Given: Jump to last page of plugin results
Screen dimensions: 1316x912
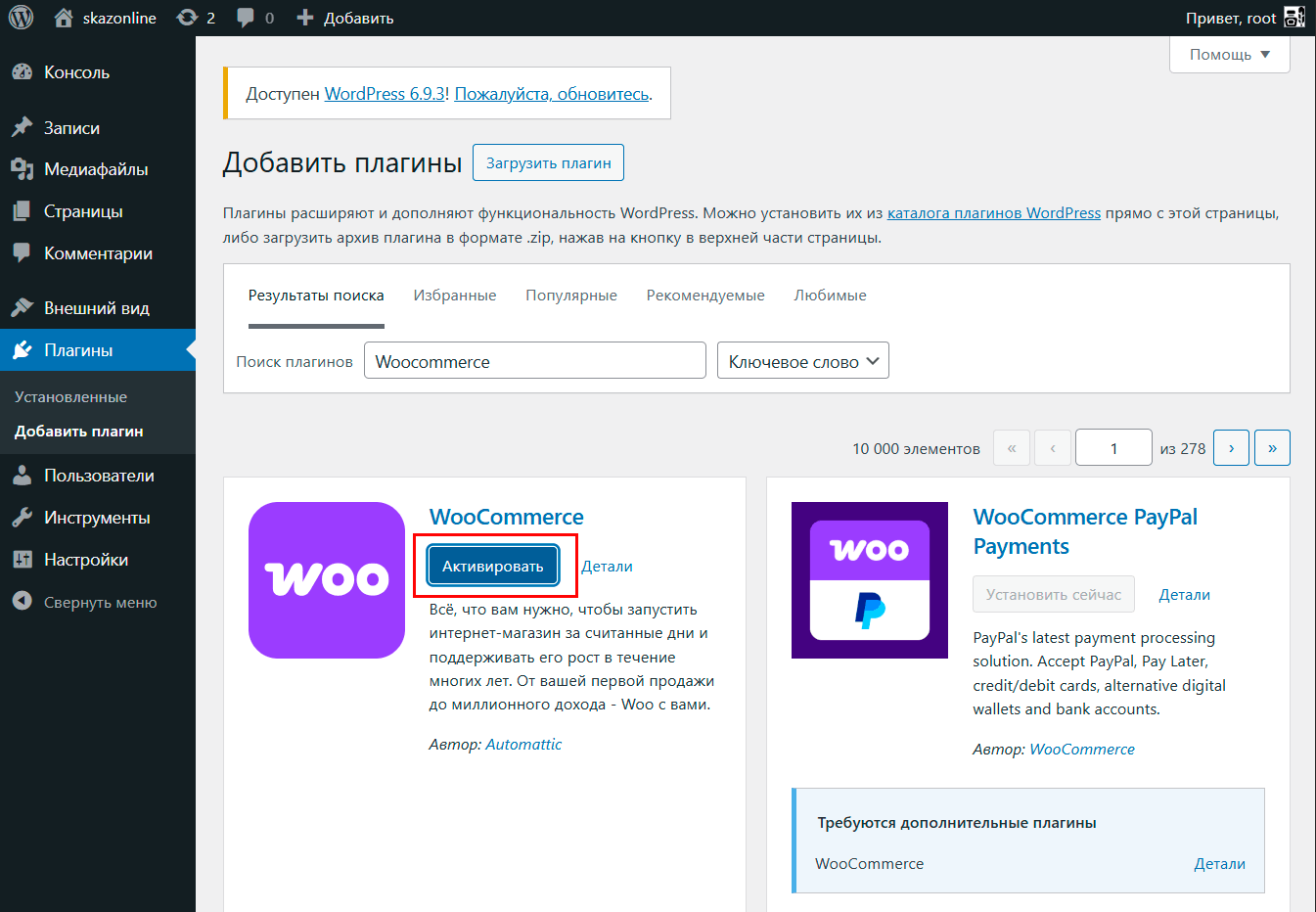Looking at the screenshot, I should 1272,448.
